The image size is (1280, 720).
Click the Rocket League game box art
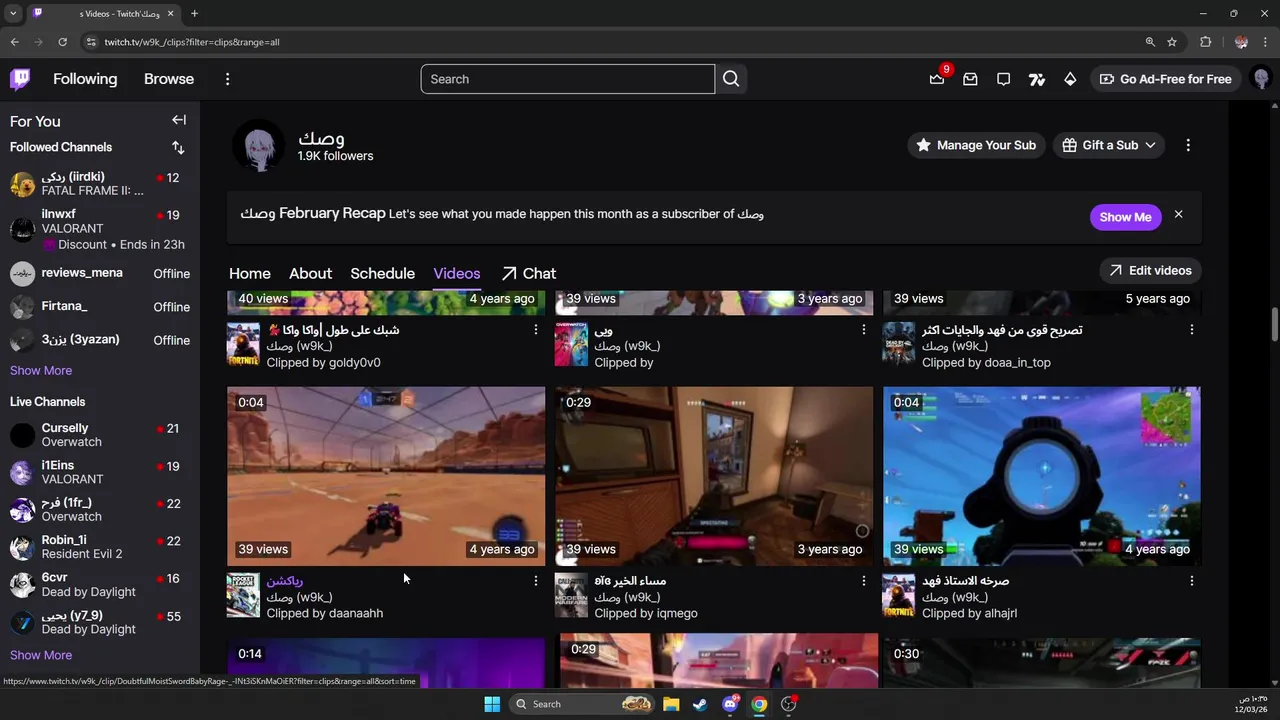[243, 595]
